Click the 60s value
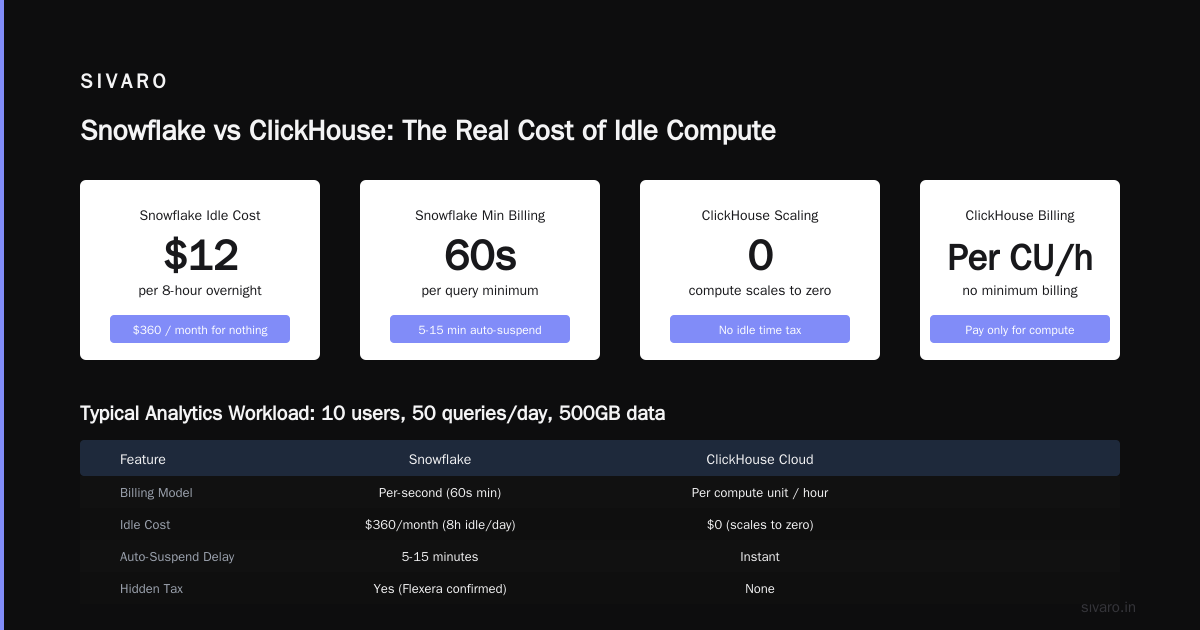Viewport: 1200px width, 630px height. click(x=480, y=256)
